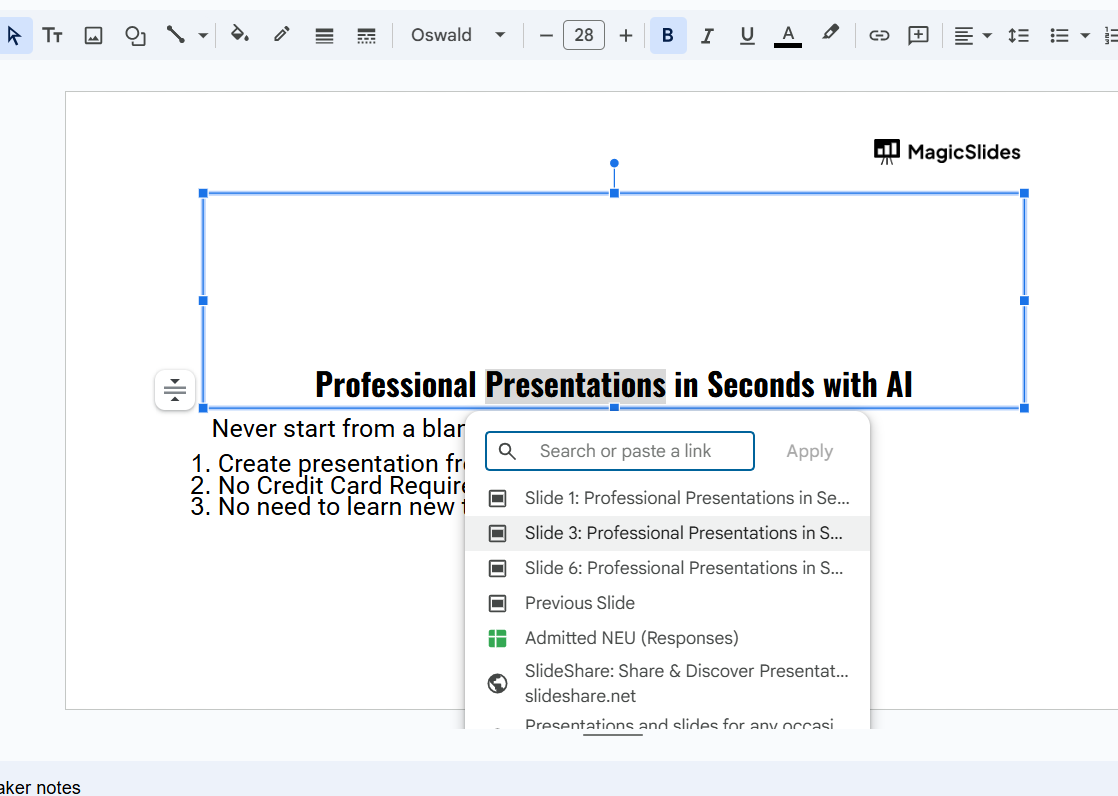The width and height of the screenshot is (1118, 796).
Task: Click the insert link icon
Action: click(879, 36)
